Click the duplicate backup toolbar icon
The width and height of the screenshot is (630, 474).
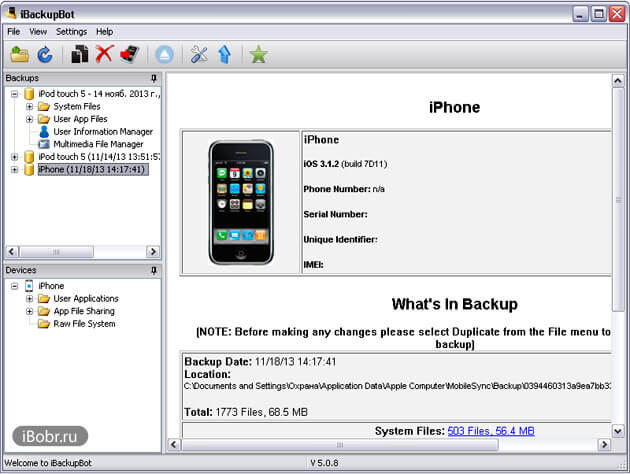[80, 55]
